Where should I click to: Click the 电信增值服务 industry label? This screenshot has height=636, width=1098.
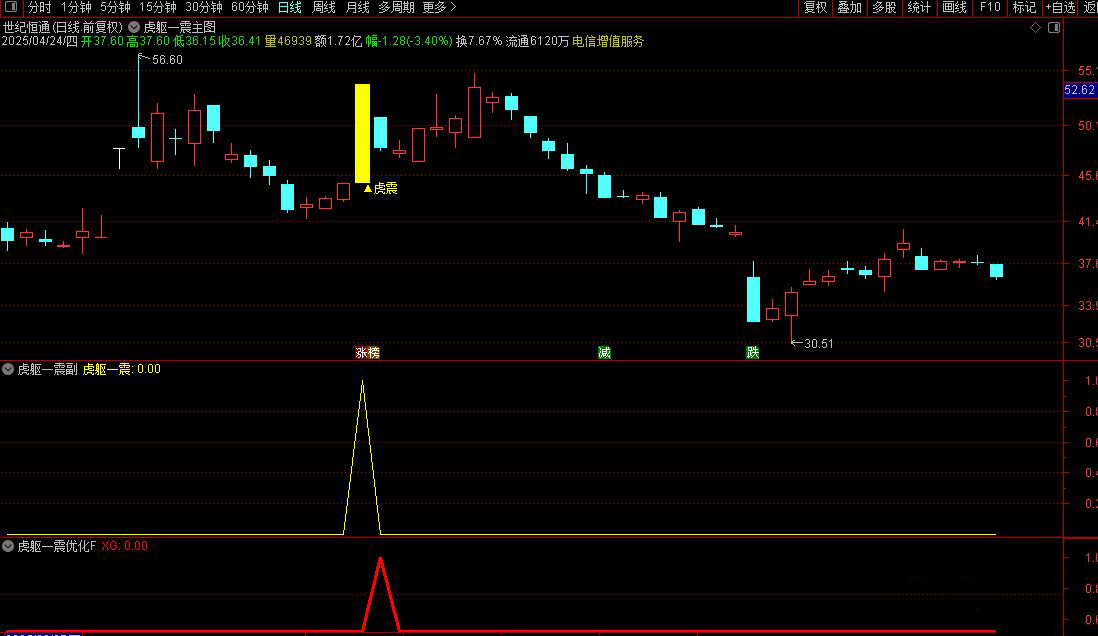[x=608, y=41]
